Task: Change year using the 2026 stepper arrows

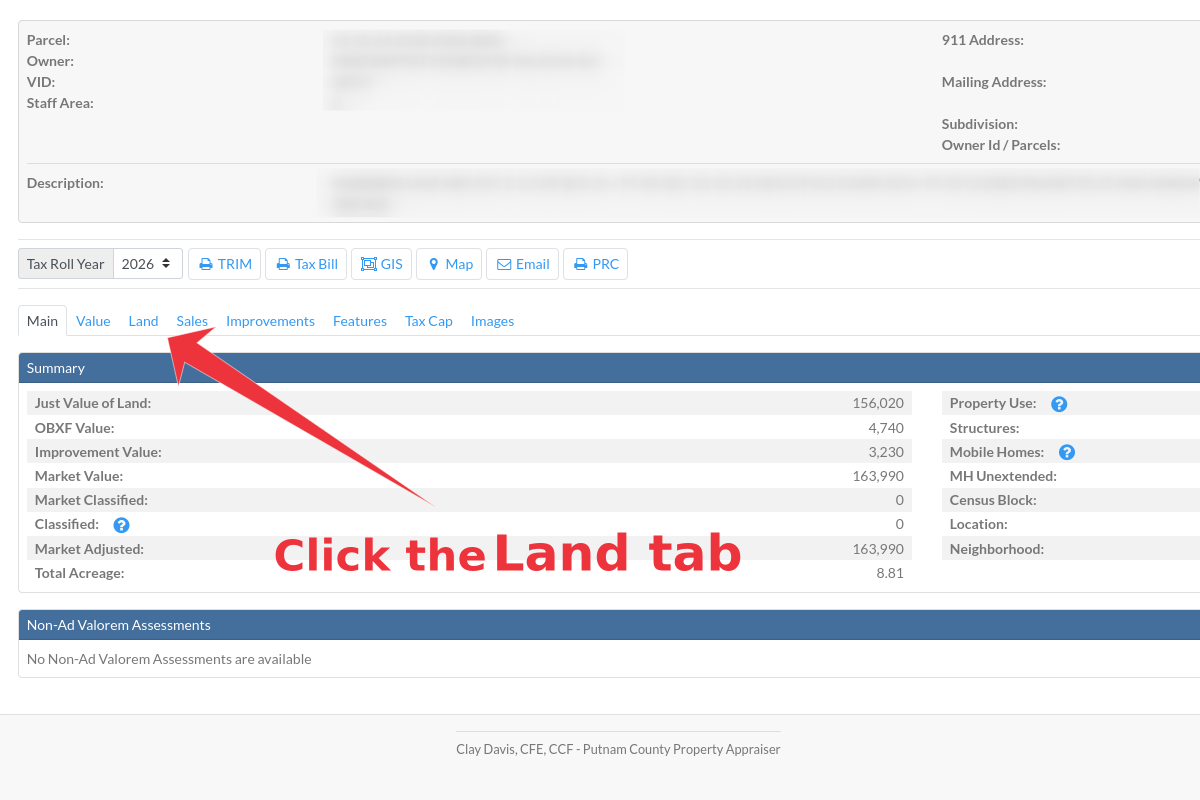Action: [x=165, y=263]
